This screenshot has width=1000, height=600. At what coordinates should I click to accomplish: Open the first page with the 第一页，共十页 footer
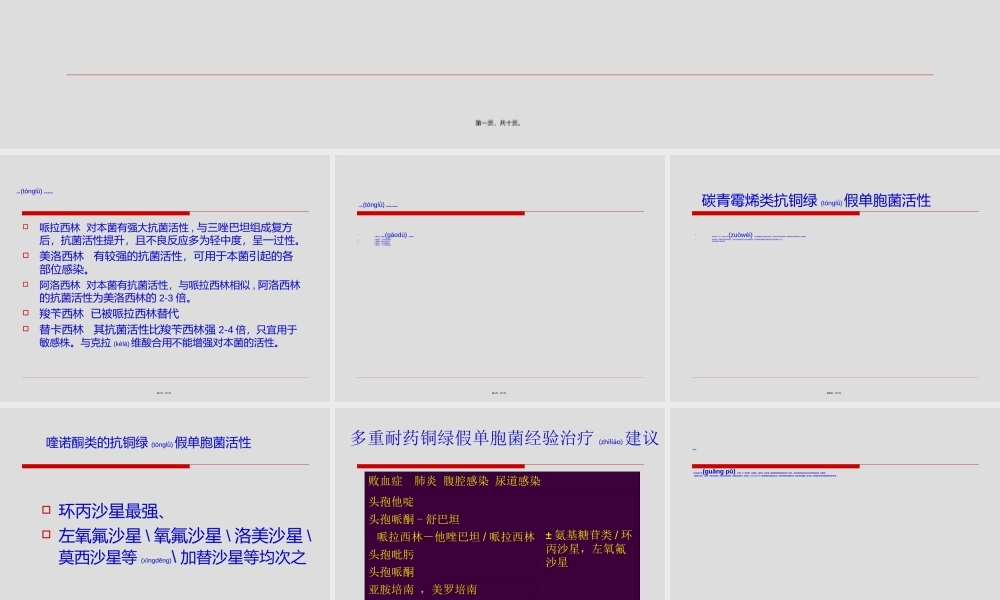click(x=500, y=74)
